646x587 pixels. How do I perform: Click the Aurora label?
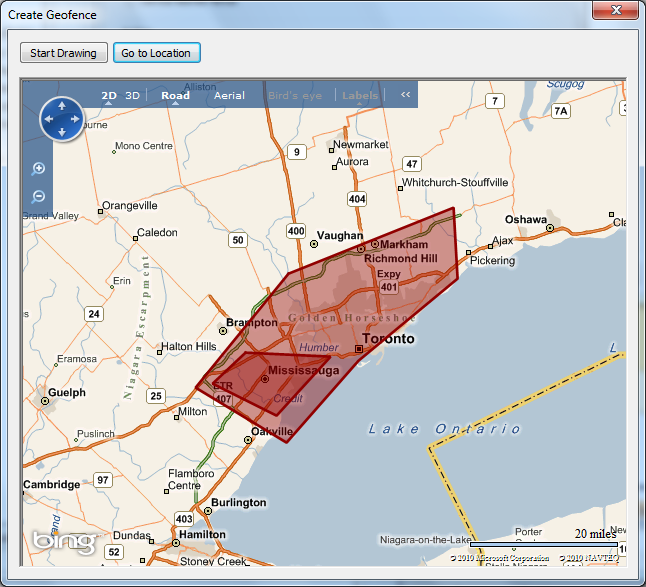[353, 161]
